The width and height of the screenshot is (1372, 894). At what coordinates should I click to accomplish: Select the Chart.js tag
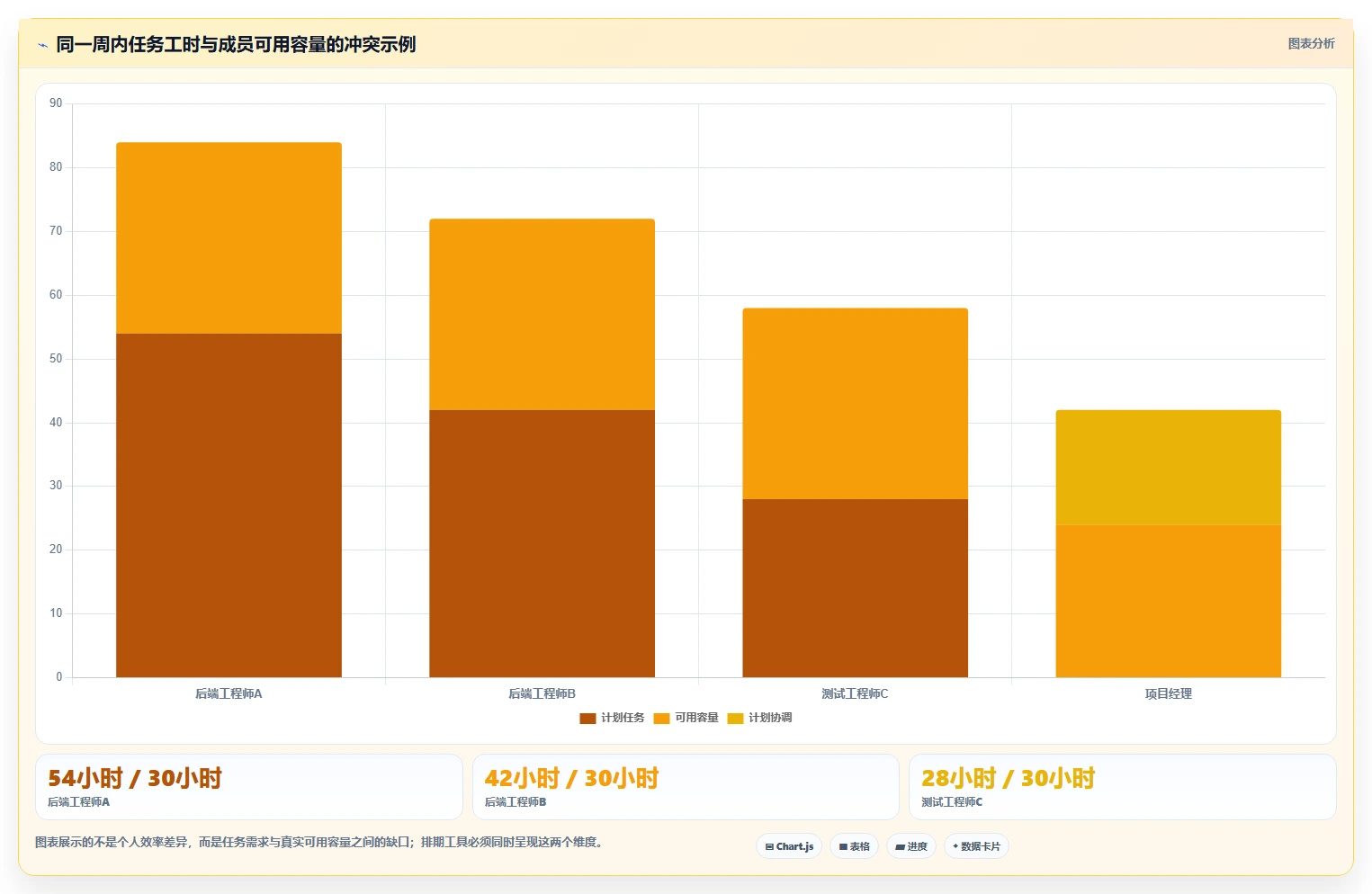789,846
